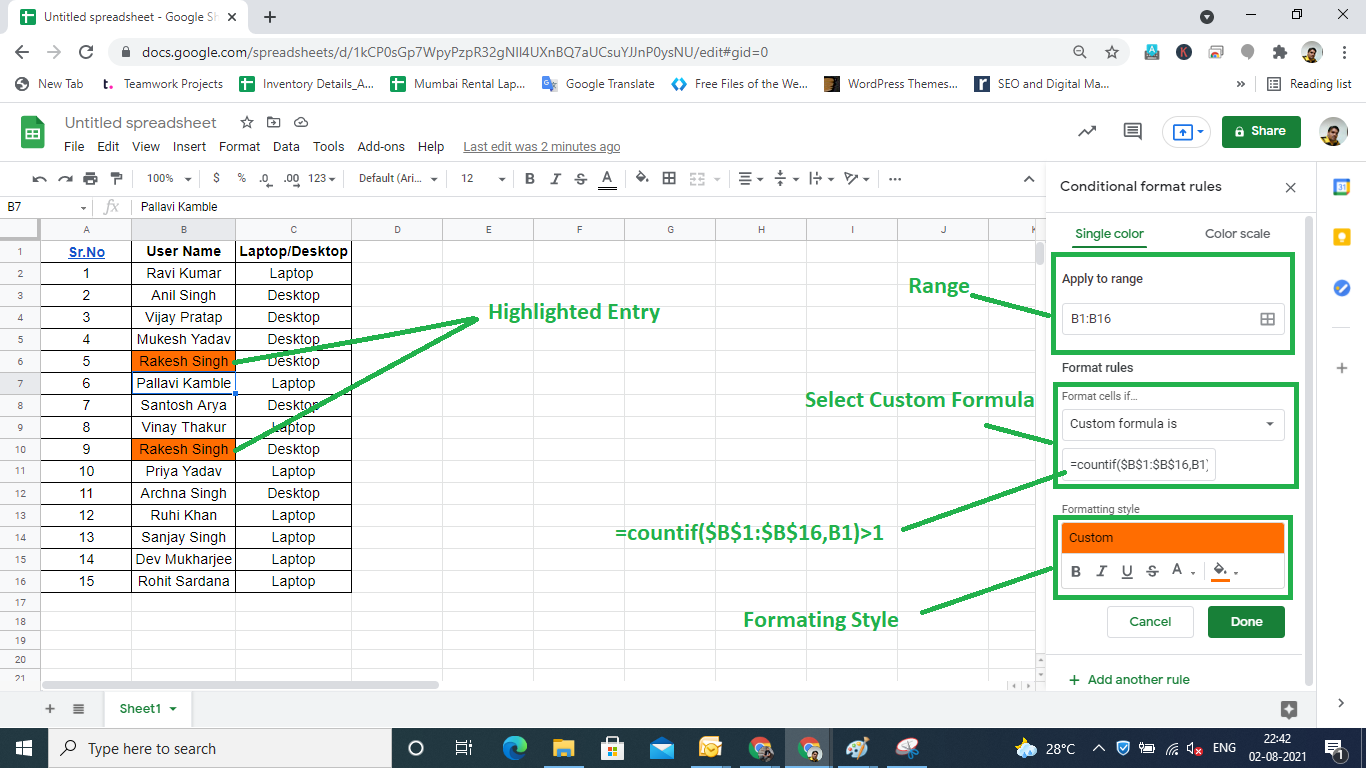1366x768 pixels.
Task: Click the Apply to range B1:B16 field
Action: (x=1173, y=319)
